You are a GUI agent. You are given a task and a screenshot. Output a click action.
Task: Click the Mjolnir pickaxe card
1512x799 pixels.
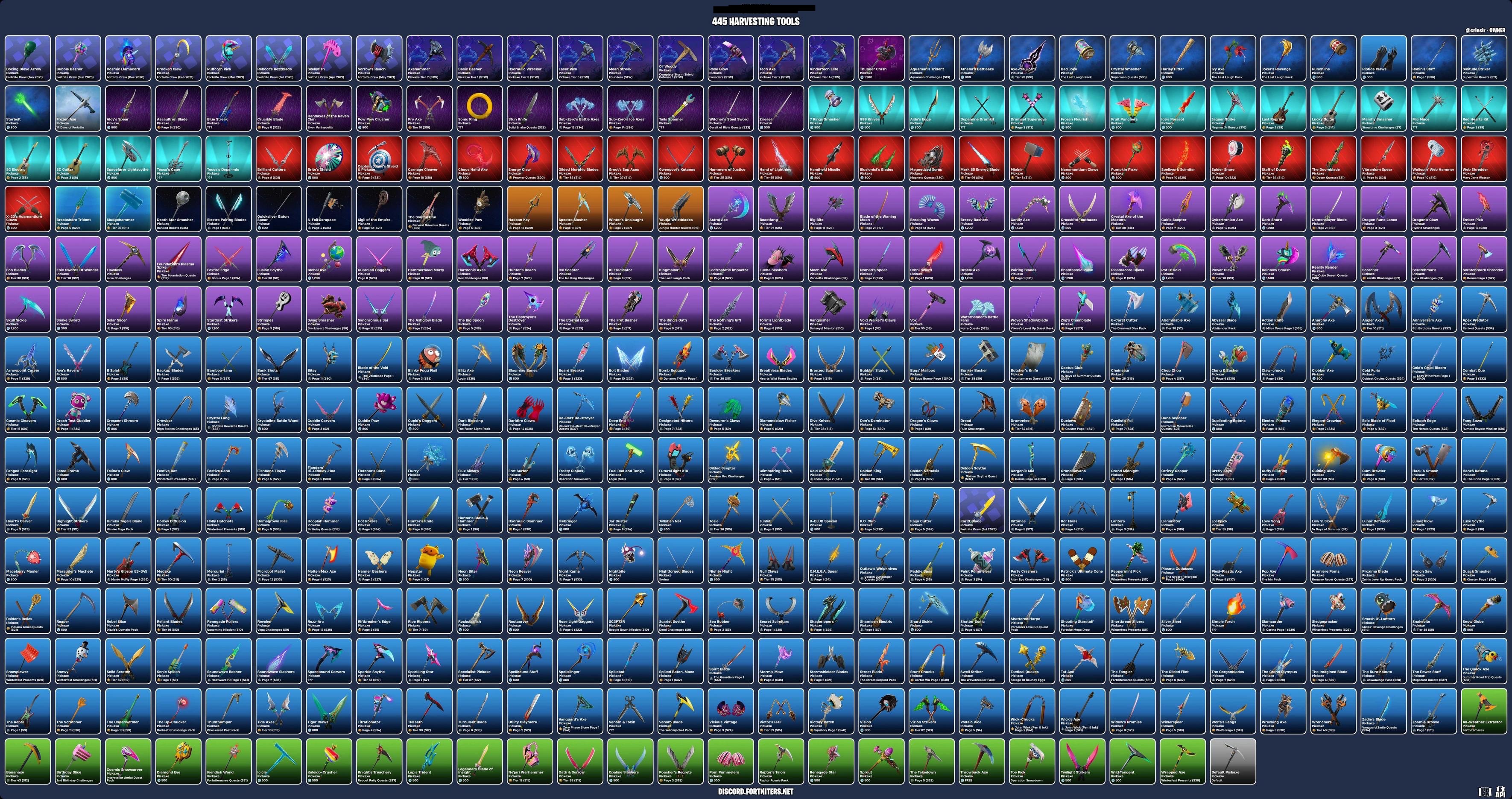tap(1031, 158)
